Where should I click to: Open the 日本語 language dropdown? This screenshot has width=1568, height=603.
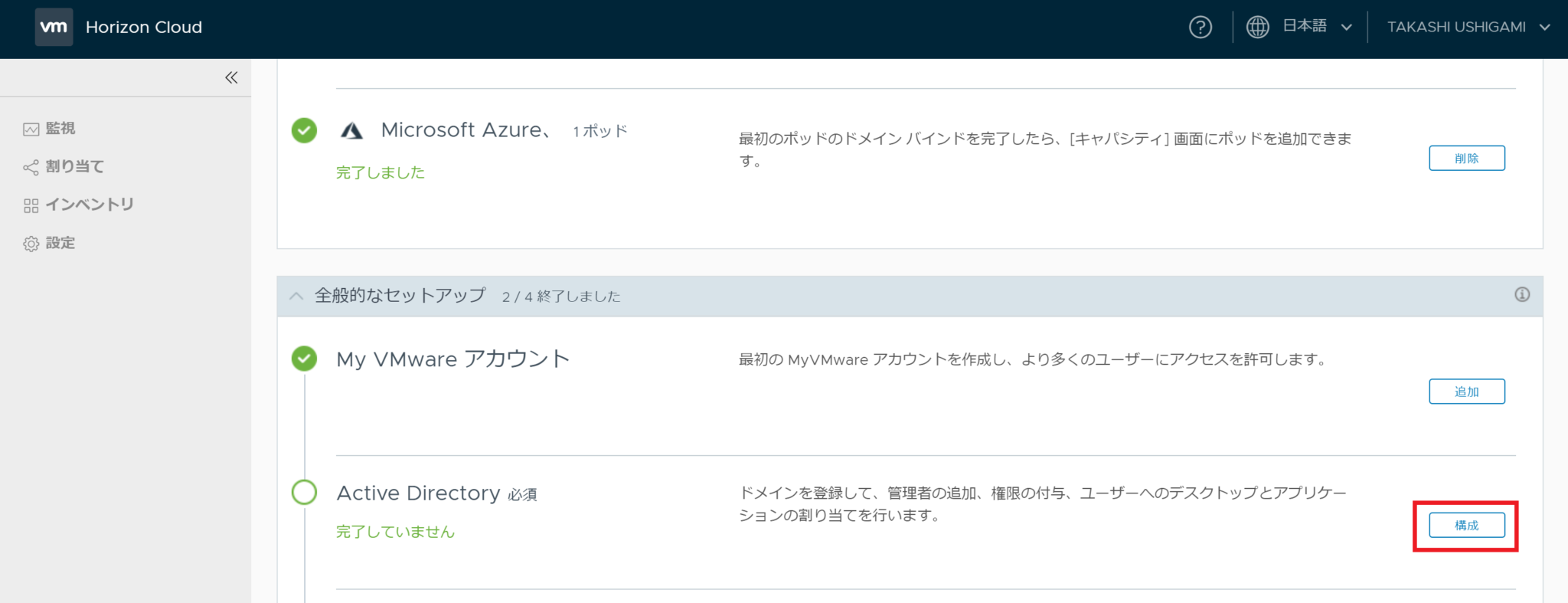point(1317,27)
